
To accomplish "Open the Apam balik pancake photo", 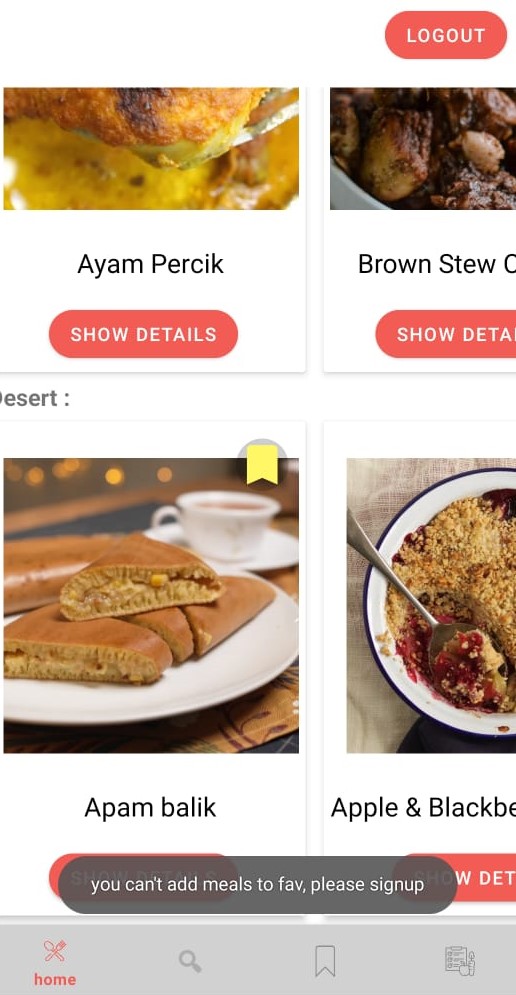I will (x=151, y=605).
